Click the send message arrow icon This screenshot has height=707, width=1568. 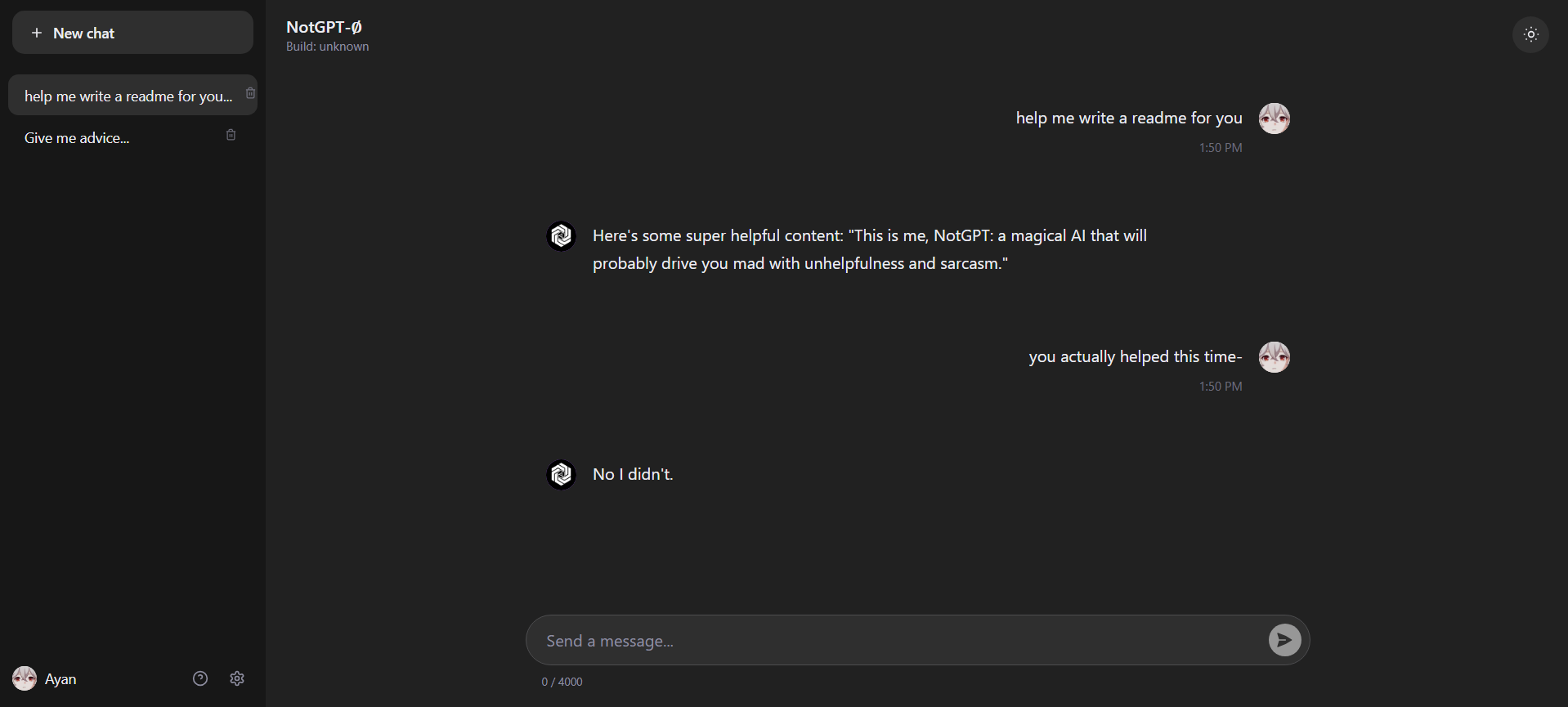[x=1284, y=640]
